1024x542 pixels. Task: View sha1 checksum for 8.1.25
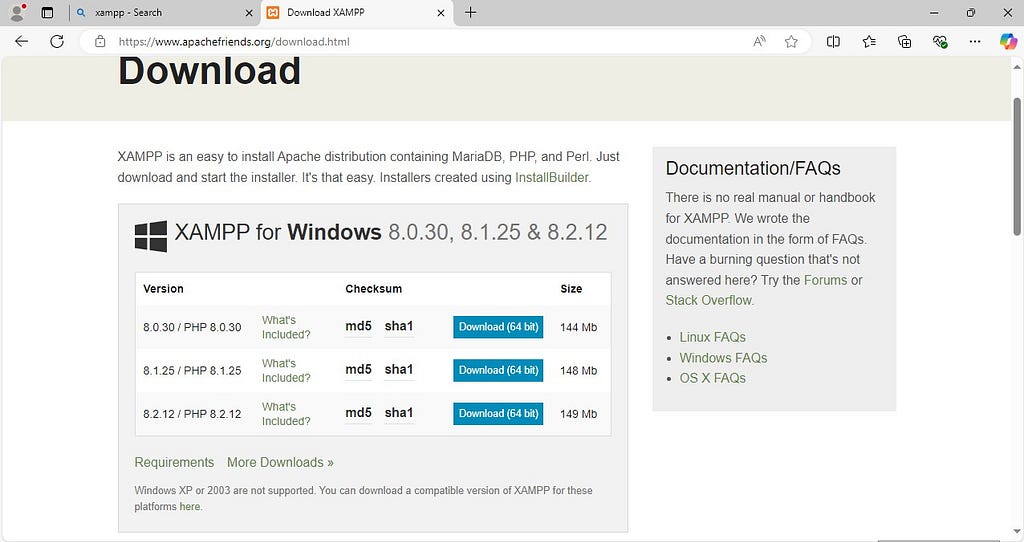[399, 369]
